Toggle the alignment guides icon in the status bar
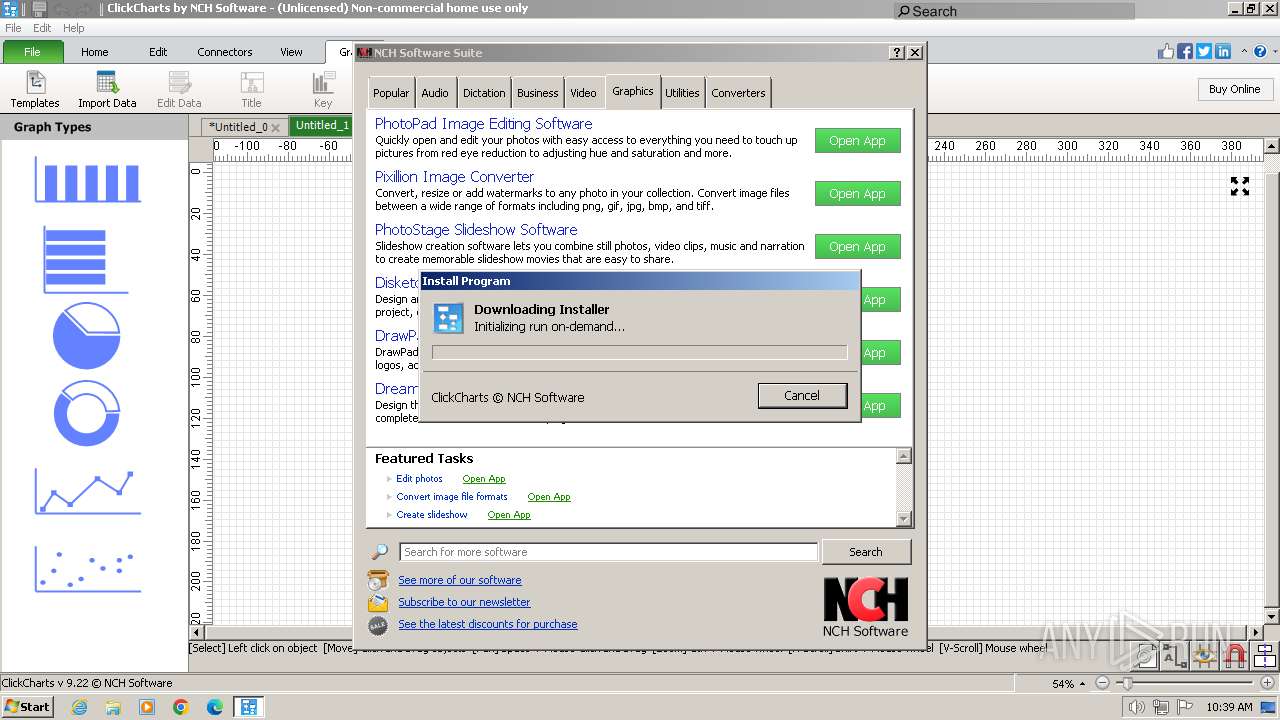 pyautogui.click(x=1266, y=656)
